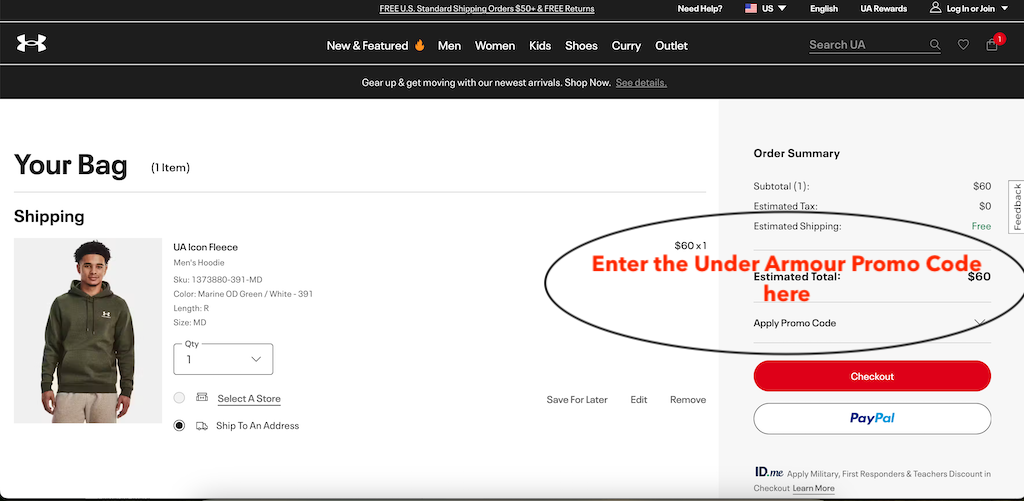Open the UA Rewards link

(x=884, y=8)
